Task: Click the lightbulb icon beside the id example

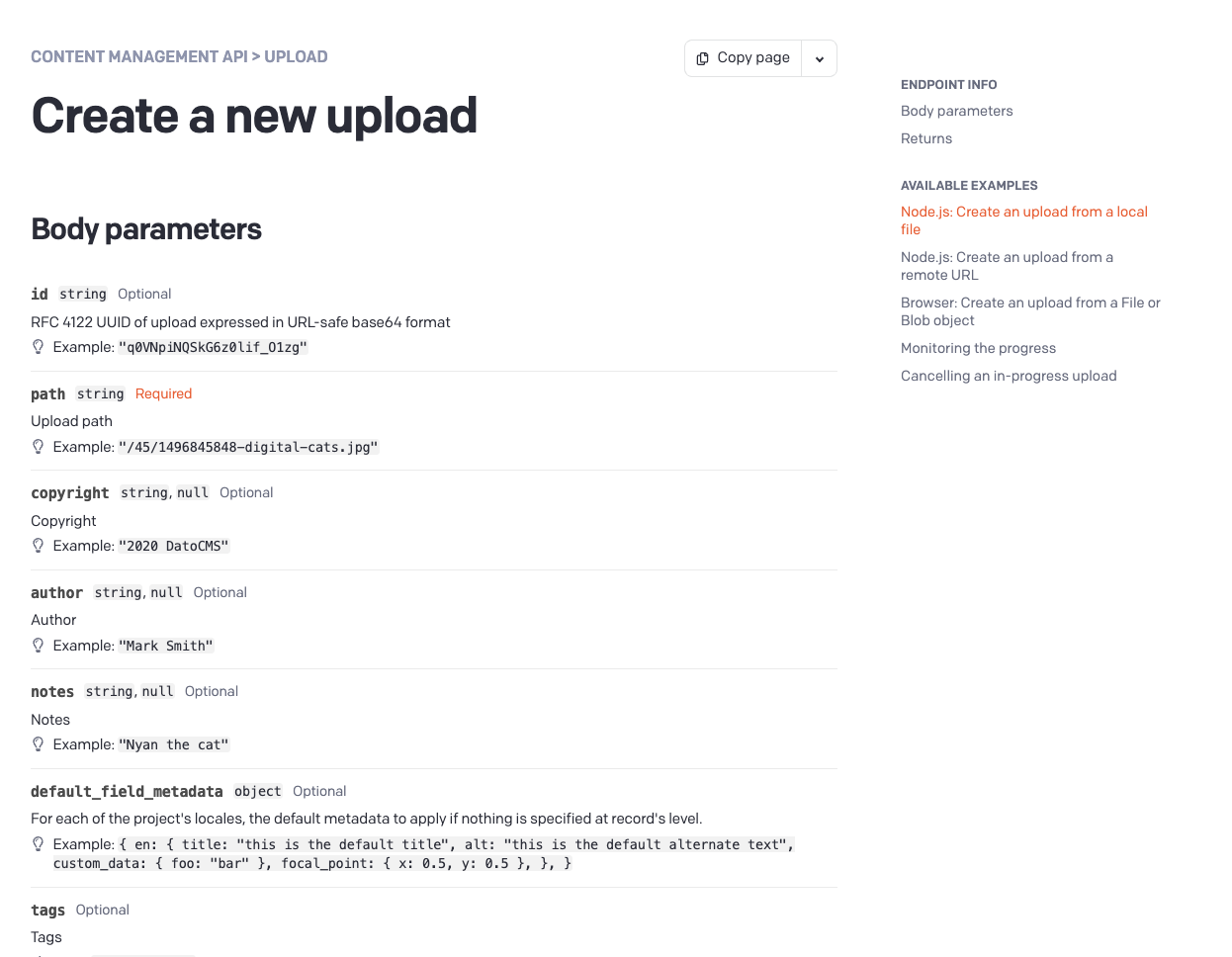Action: 39,347
